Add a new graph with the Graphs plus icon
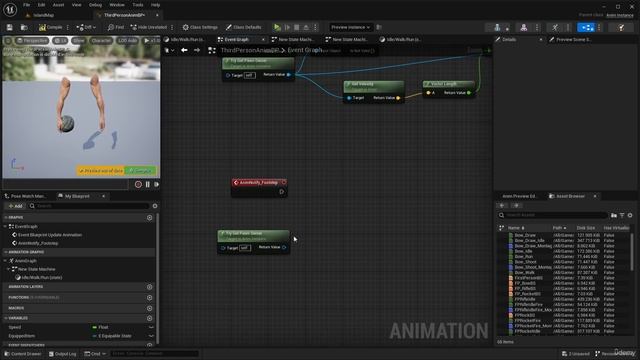The width and height of the screenshot is (640, 360). coord(149,218)
